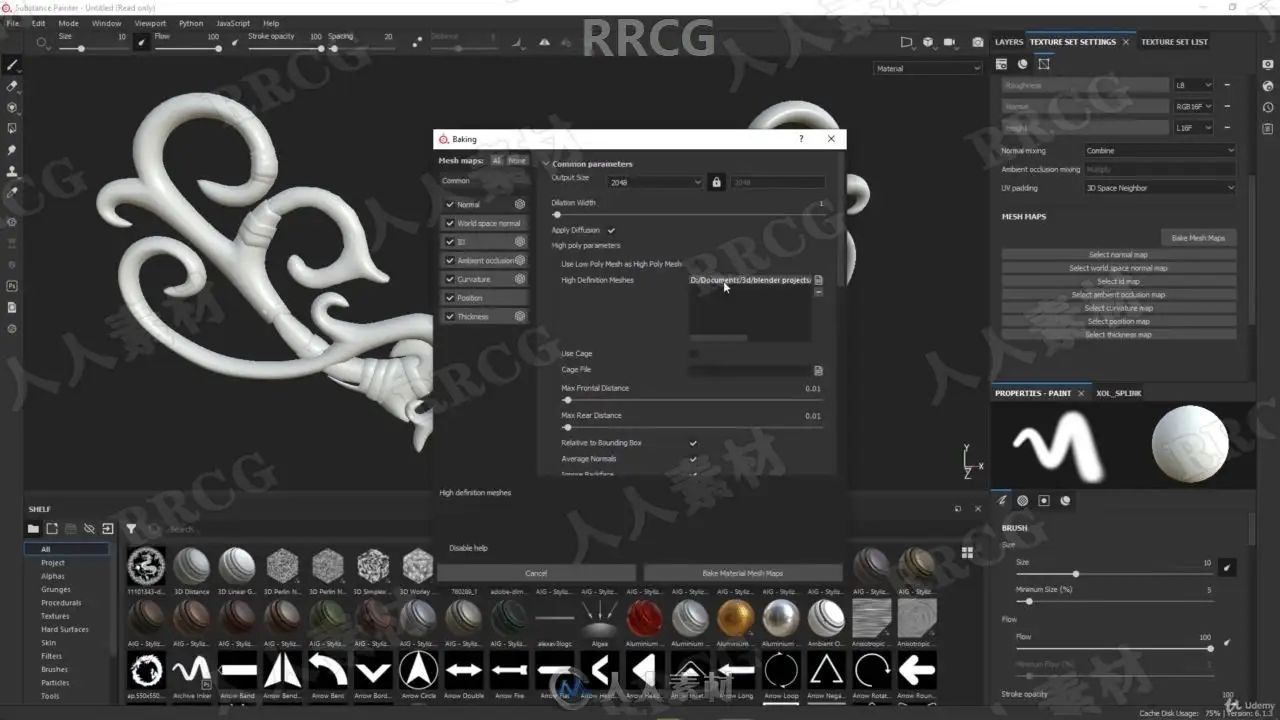Open Normal map settings gear icon
Viewport: 1280px width, 720px height.
520,204
